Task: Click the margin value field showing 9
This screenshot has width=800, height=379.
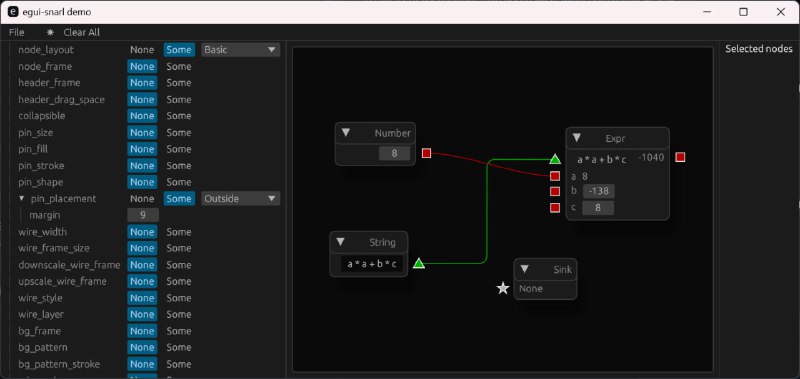Action: [x=143, y=215]
